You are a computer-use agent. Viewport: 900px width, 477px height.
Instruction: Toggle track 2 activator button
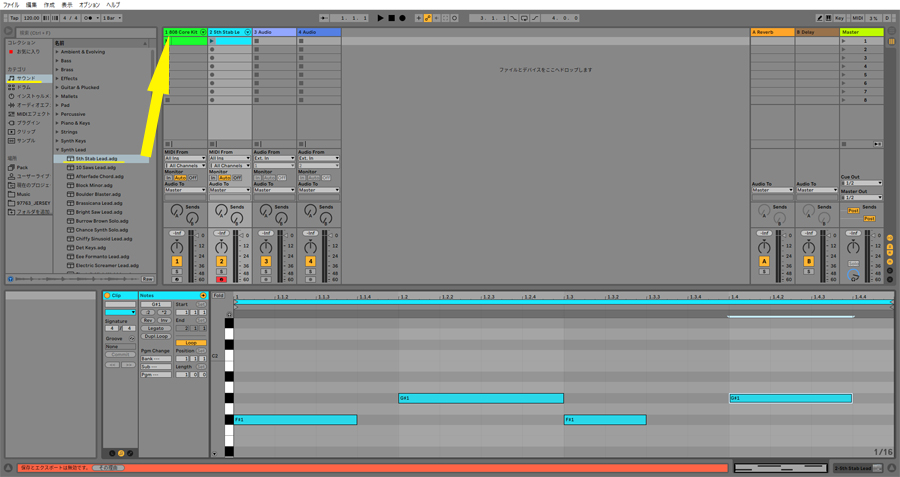221,261
